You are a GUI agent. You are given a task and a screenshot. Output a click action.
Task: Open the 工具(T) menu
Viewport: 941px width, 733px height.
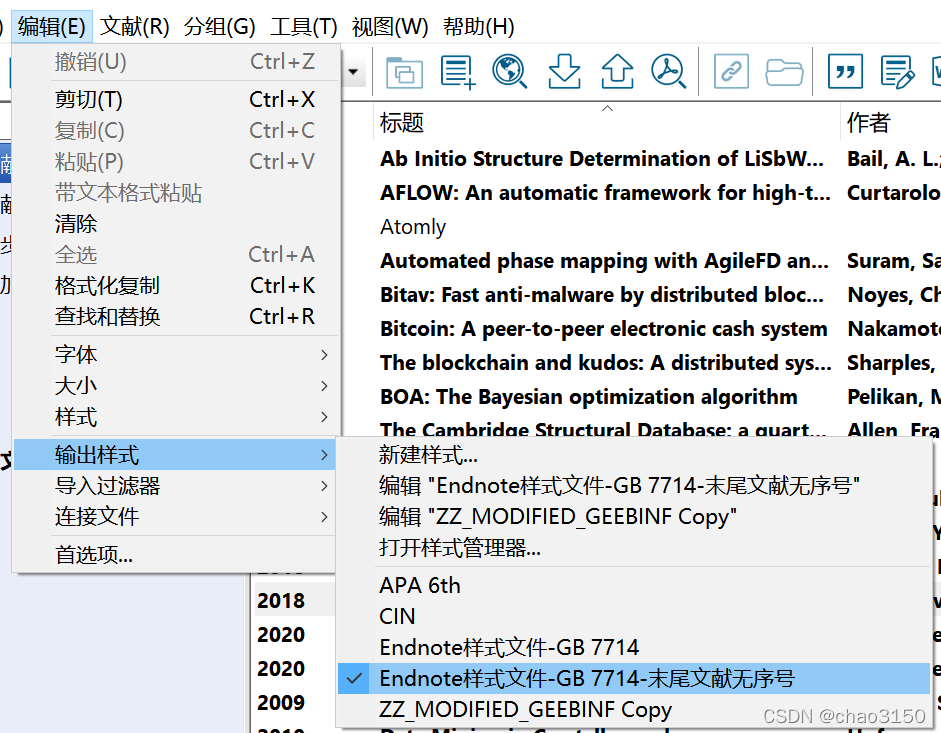pos(304,26)
